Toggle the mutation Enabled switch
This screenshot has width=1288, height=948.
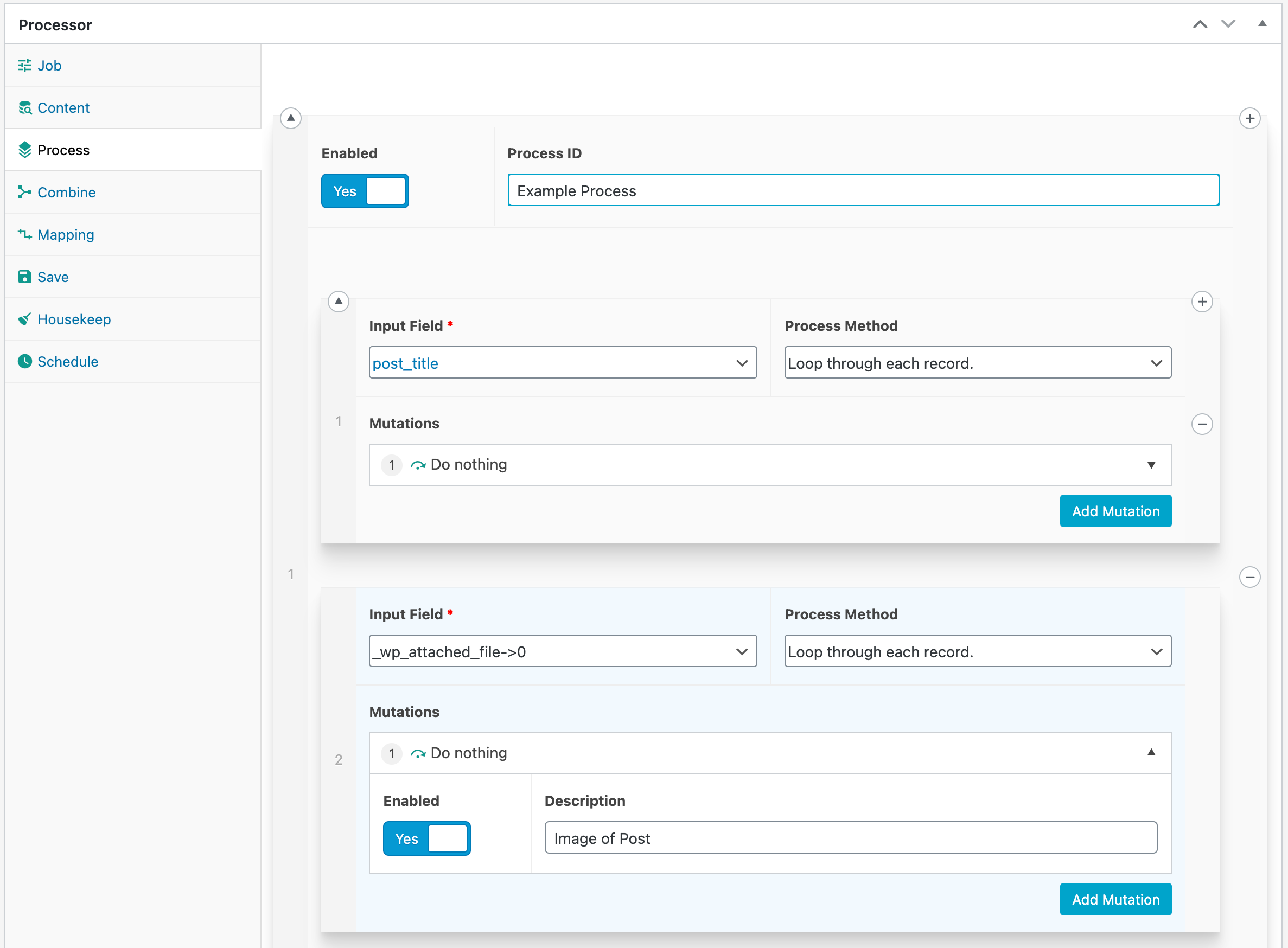[x=427, y=838]
